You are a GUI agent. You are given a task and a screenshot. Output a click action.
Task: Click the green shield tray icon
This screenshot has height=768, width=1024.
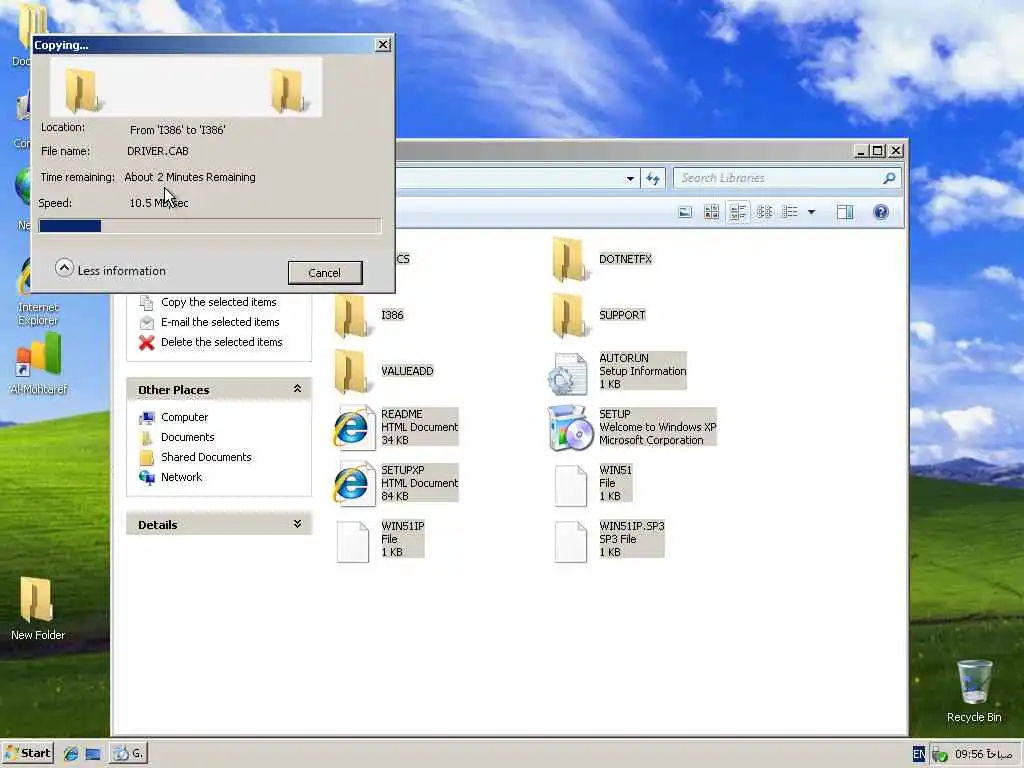940,755
